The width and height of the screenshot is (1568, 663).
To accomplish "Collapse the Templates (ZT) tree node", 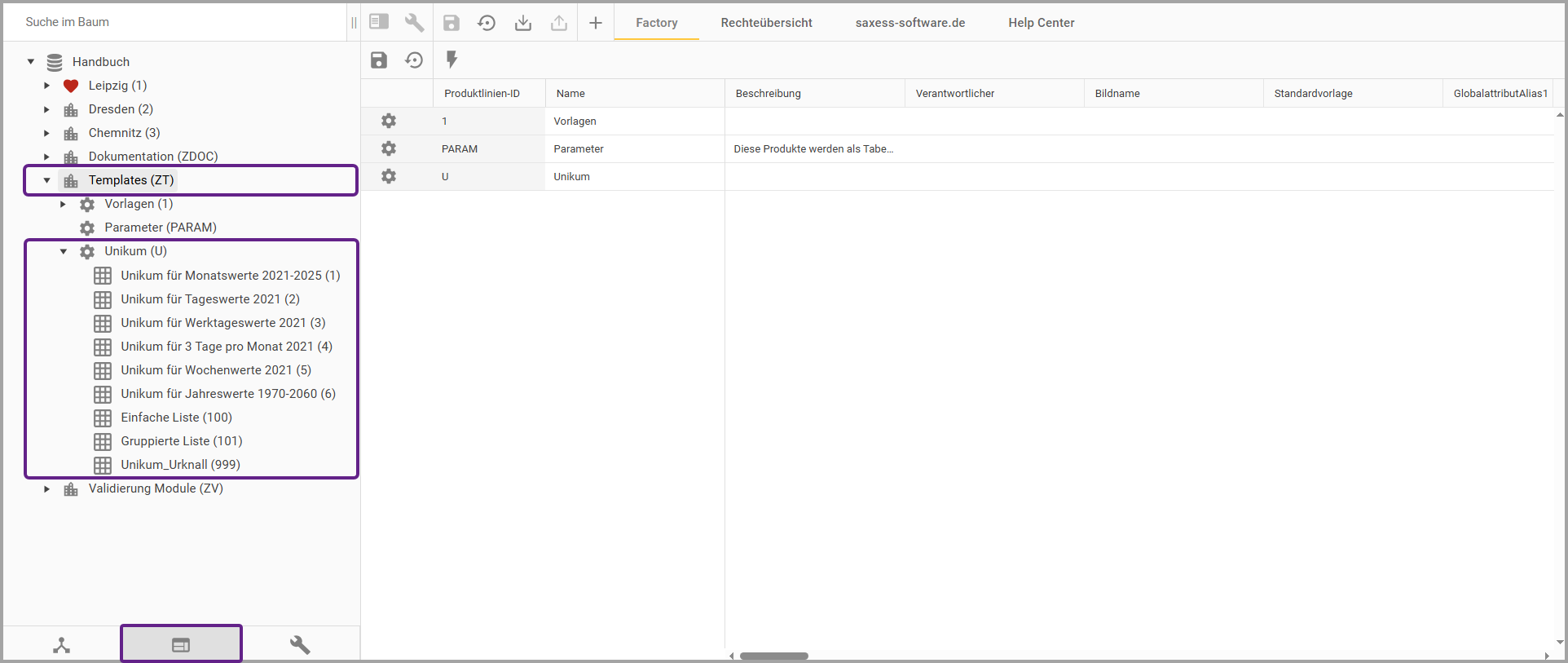I will [x=46, y=180].
